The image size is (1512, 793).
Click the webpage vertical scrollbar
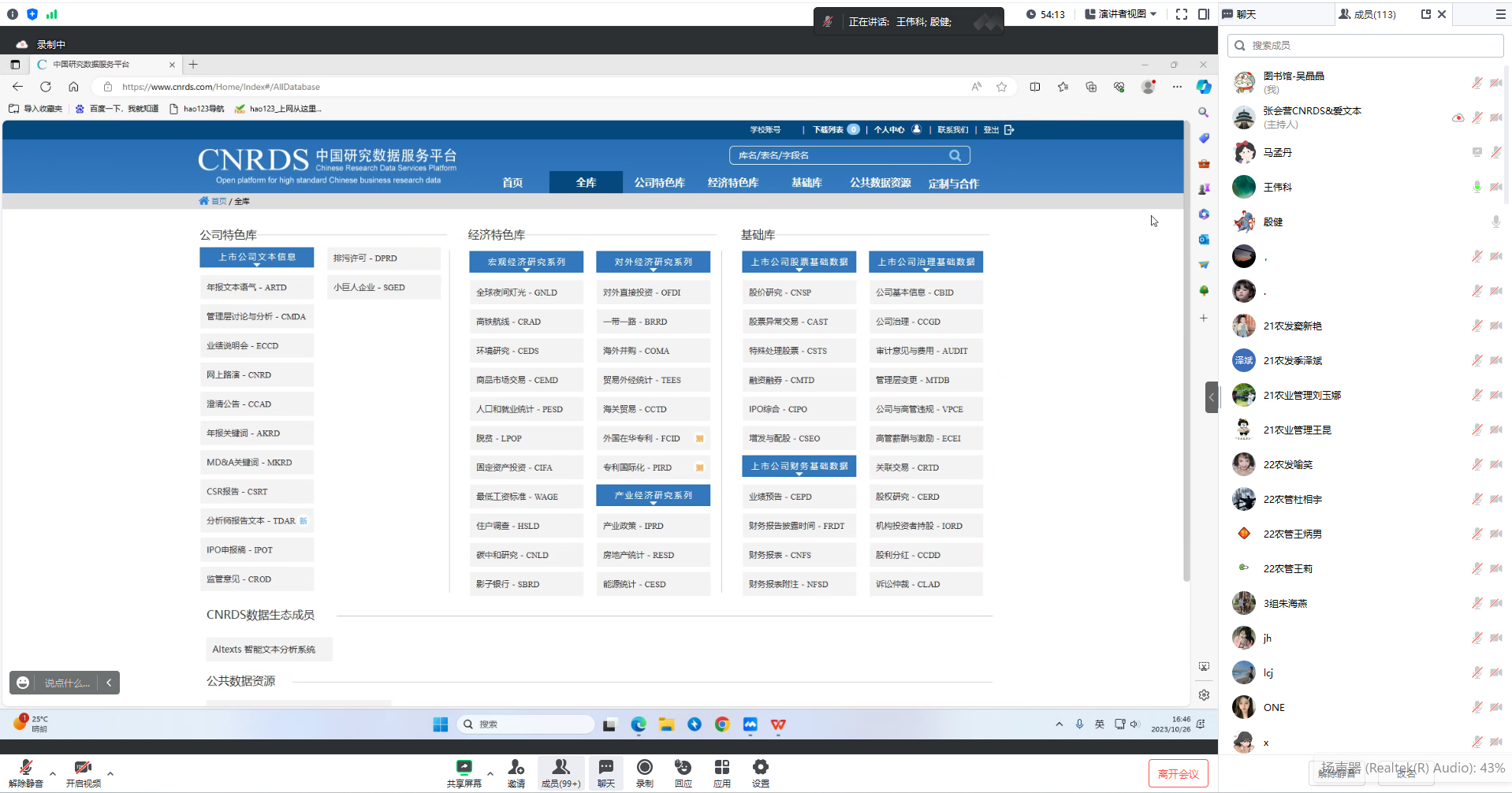(x=1186, y=352)
